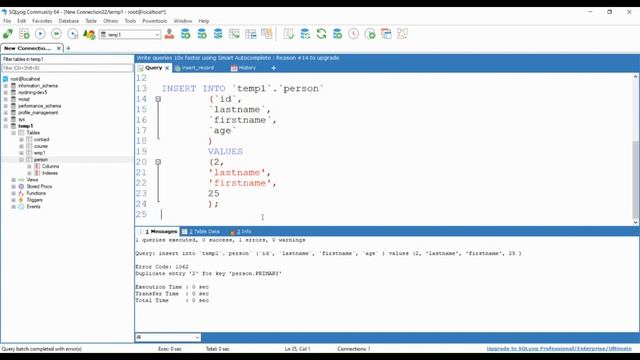The height and width of the screenshot is (360, 640).
Task: Select the emp1 table in tree
Action: (40, 153)
